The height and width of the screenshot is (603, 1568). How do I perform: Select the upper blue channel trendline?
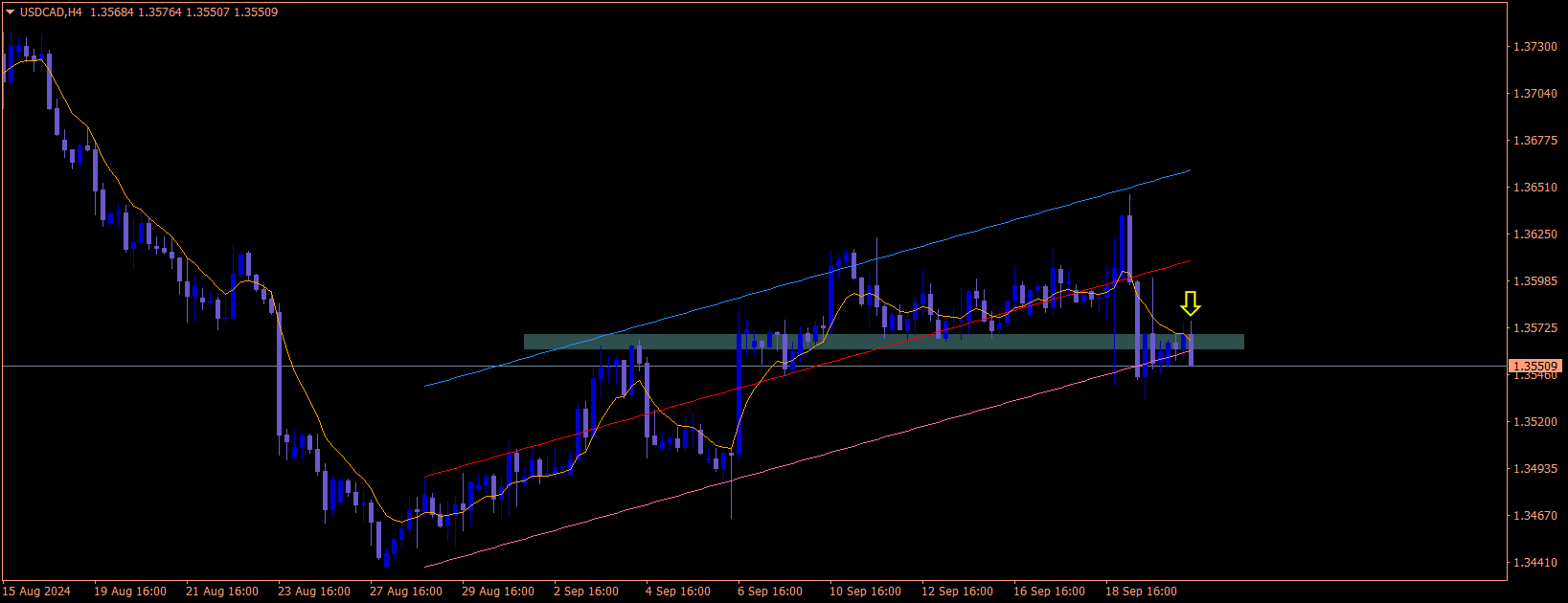807,279
